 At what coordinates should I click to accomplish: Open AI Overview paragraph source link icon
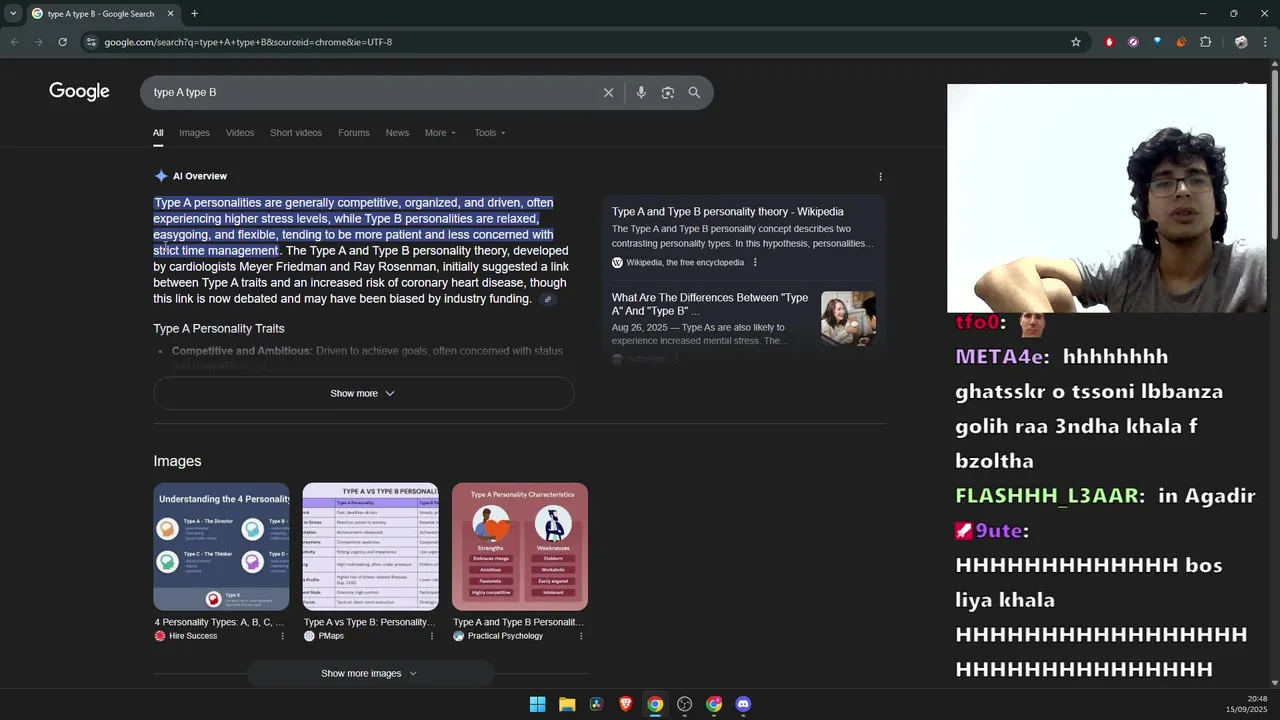click(x=547, y=299)
